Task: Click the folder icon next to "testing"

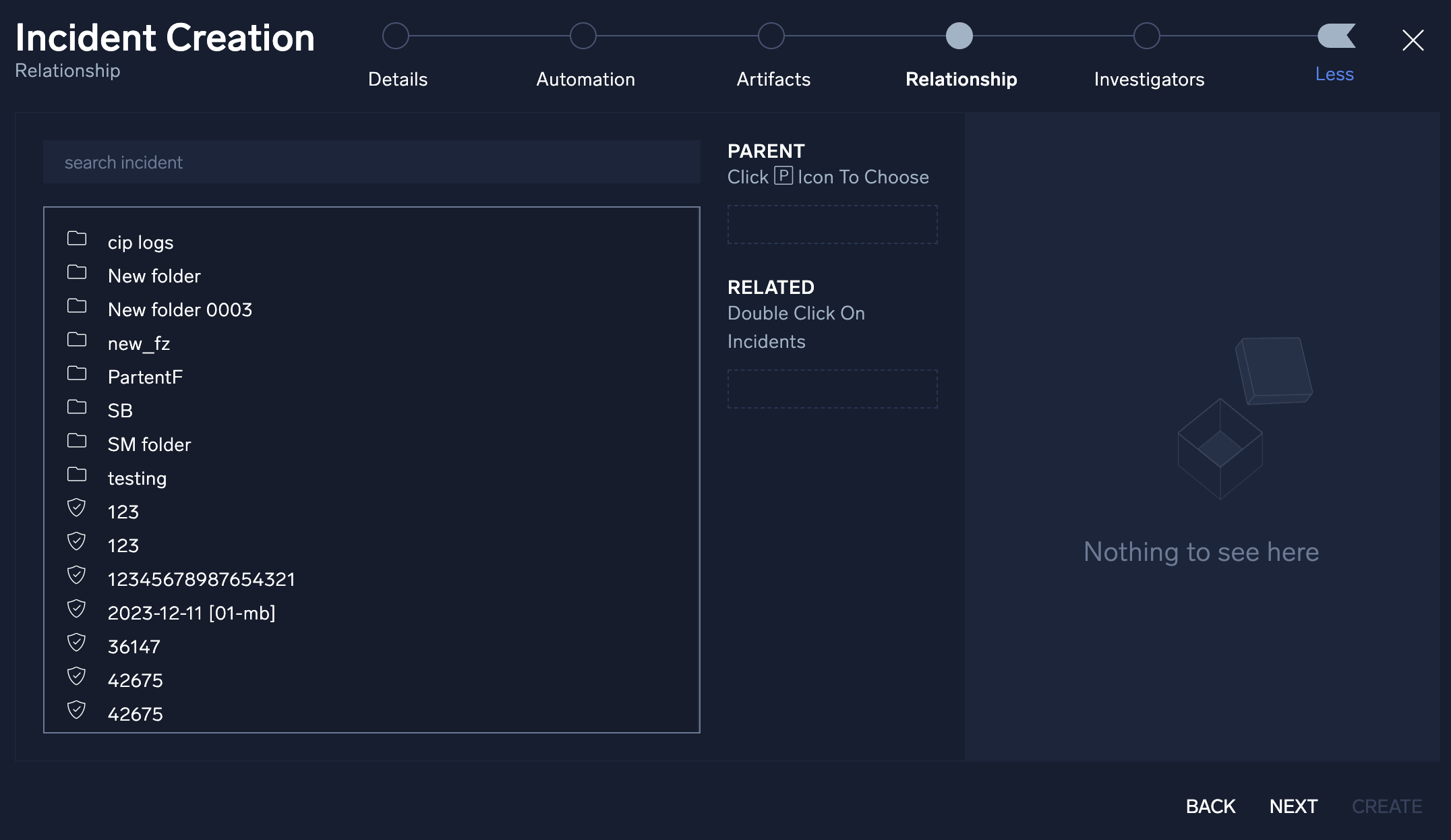Action: (x=76, y=475)
